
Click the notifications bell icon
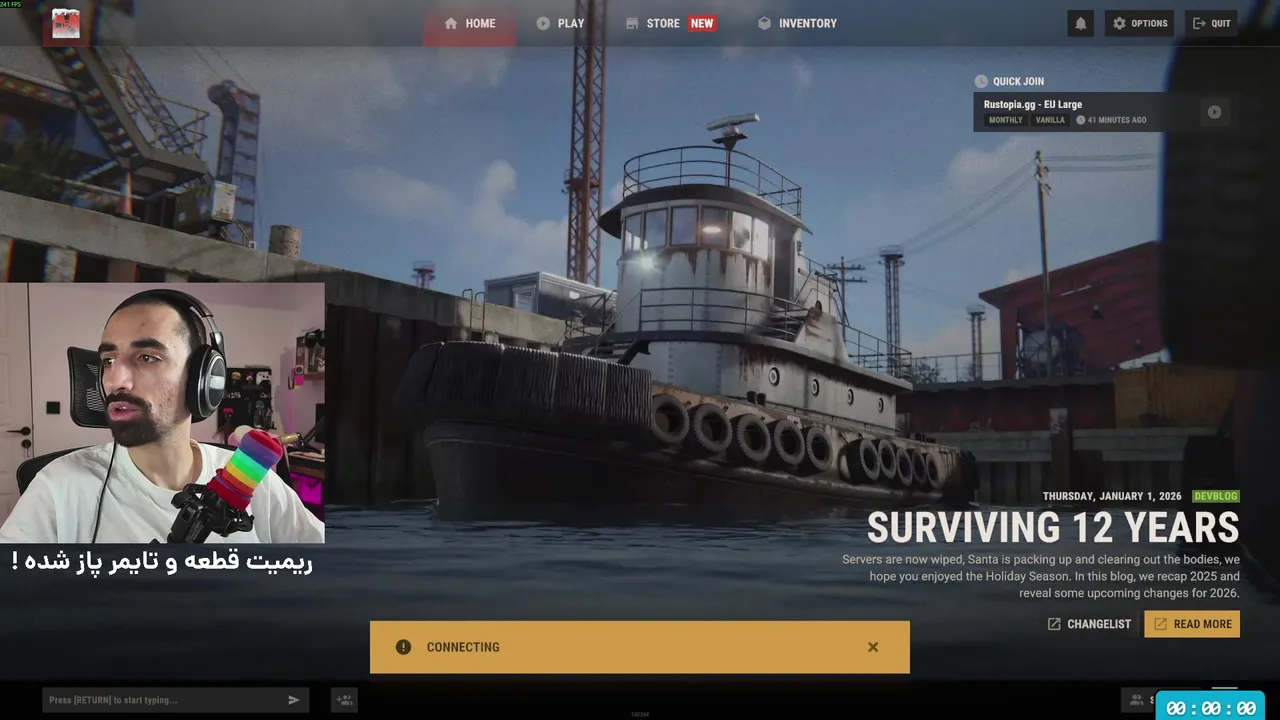(1080, 23)
